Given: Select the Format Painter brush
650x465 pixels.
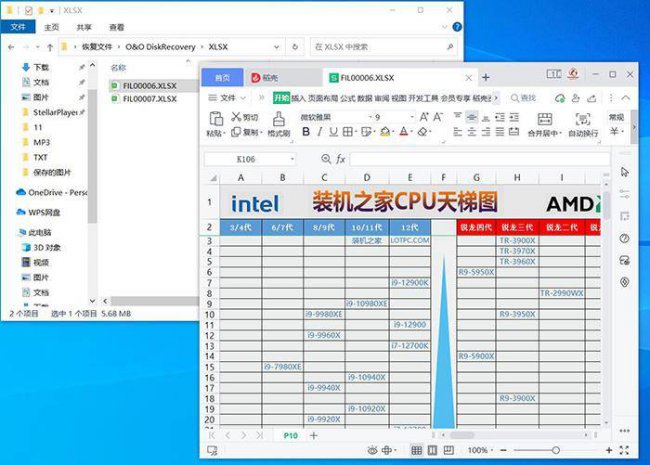Looking at the screenshot, I should coord(279,119).
